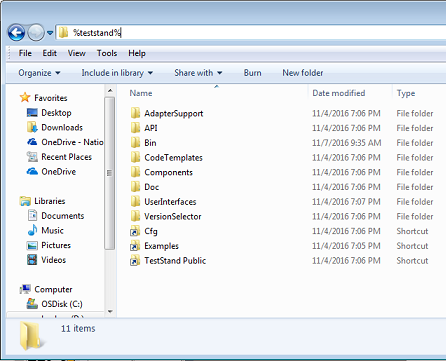Expand the Organize dropdown
Image resolution: width=446 pixels, height=361 pixels.
(39, 73)
